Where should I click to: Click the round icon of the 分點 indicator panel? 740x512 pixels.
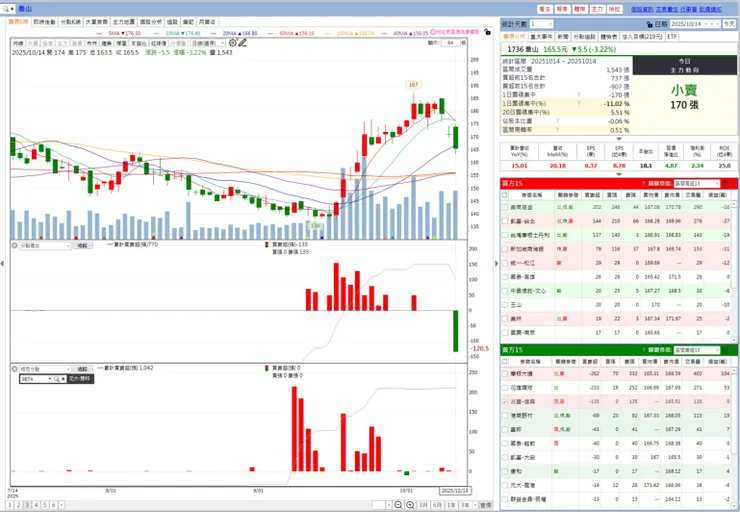coord(15,245)
